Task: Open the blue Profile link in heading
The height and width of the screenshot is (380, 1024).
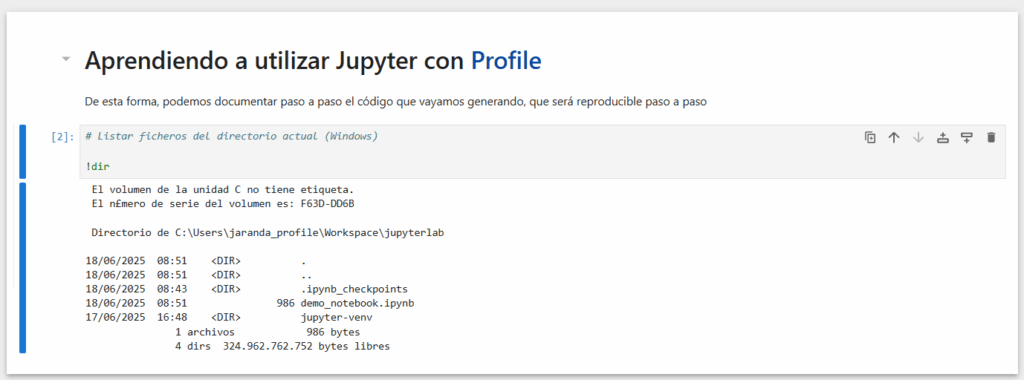Action: (506, 61)
